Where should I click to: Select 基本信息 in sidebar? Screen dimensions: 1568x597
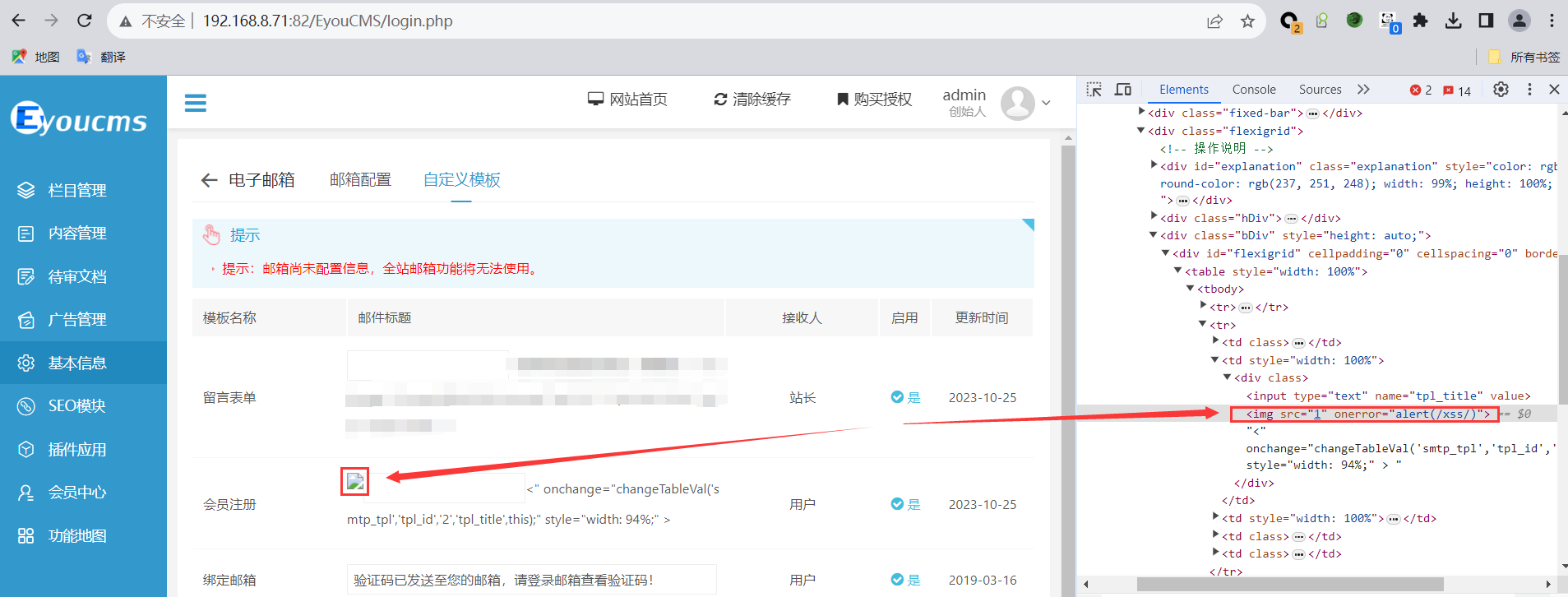click(x=83, y=363)
